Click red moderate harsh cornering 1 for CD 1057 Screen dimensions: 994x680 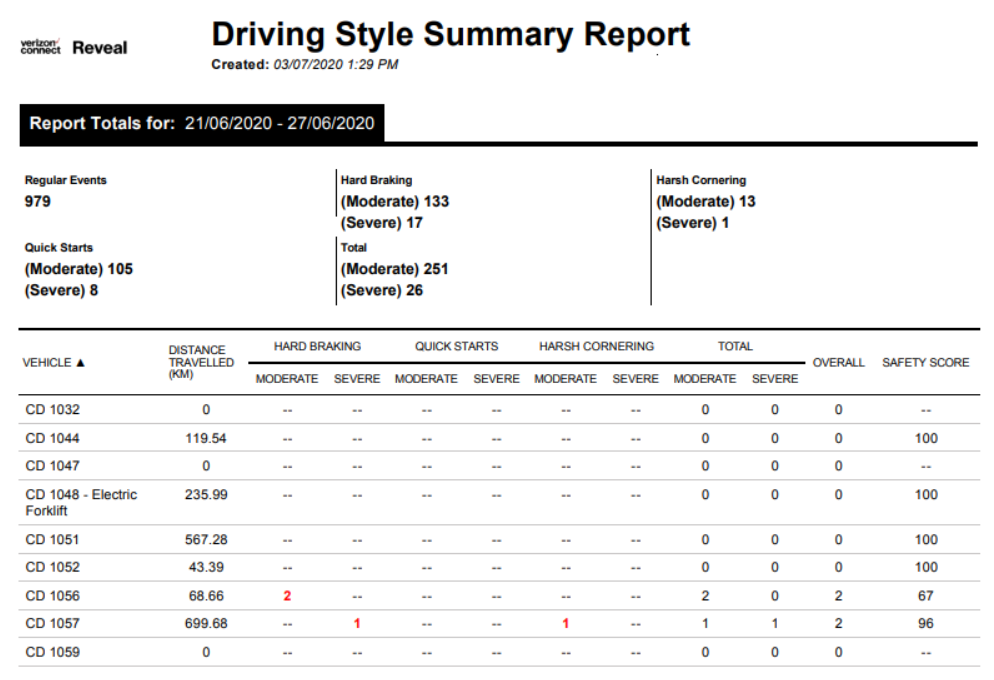pos(565,624)
